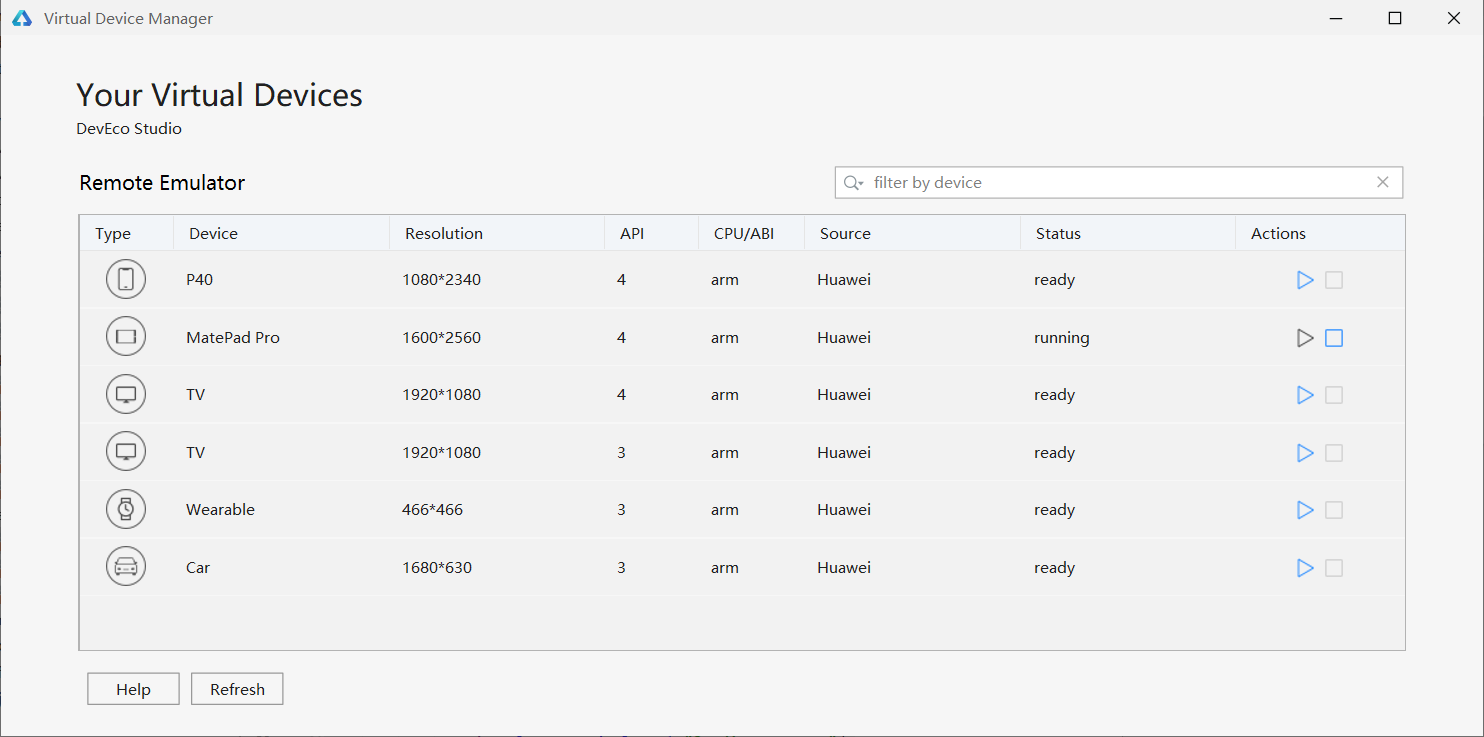Click the MatePad Pro tablet type icon

[126, 337]
